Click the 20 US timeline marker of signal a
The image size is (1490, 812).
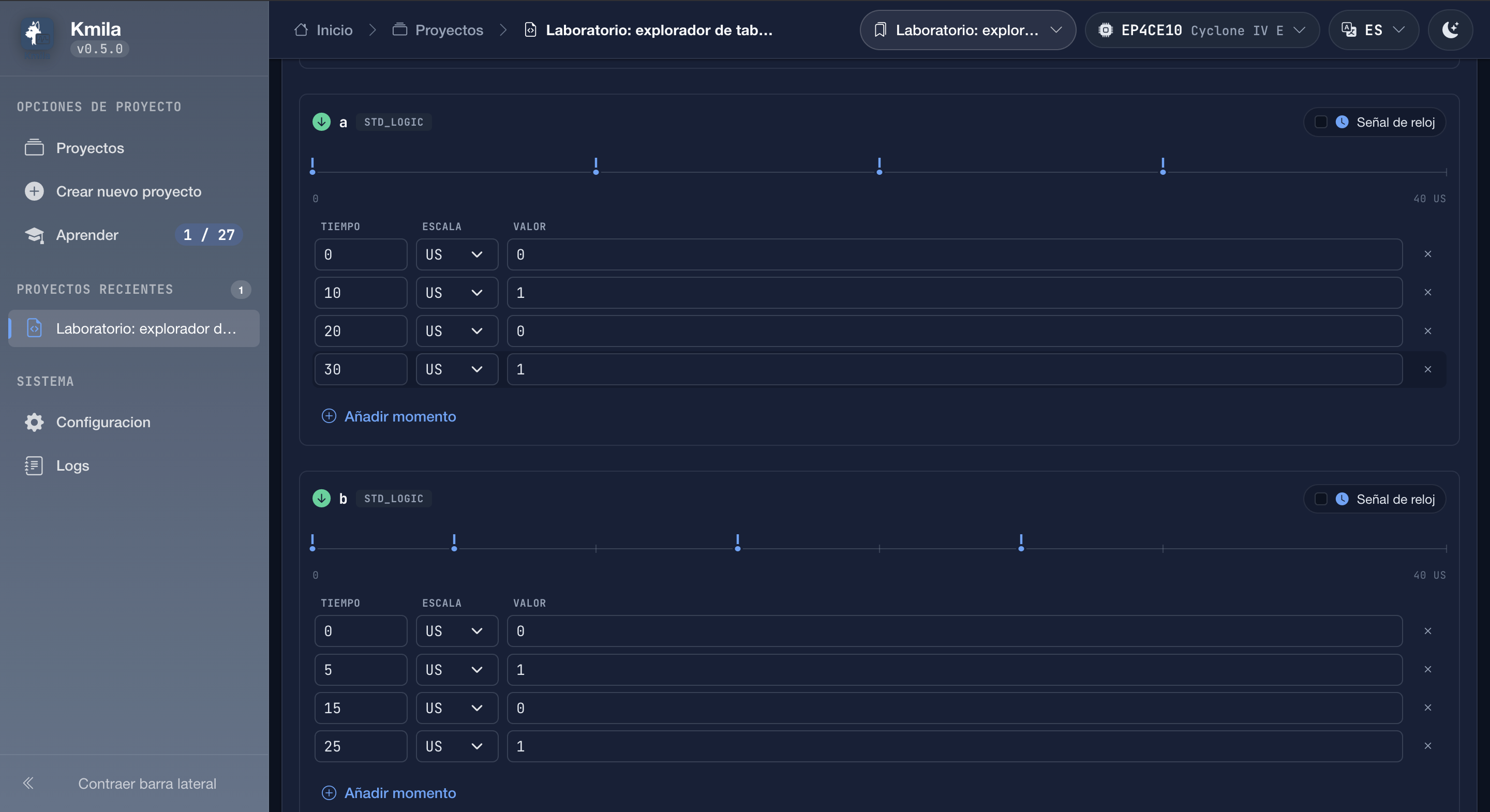(879, 167)
